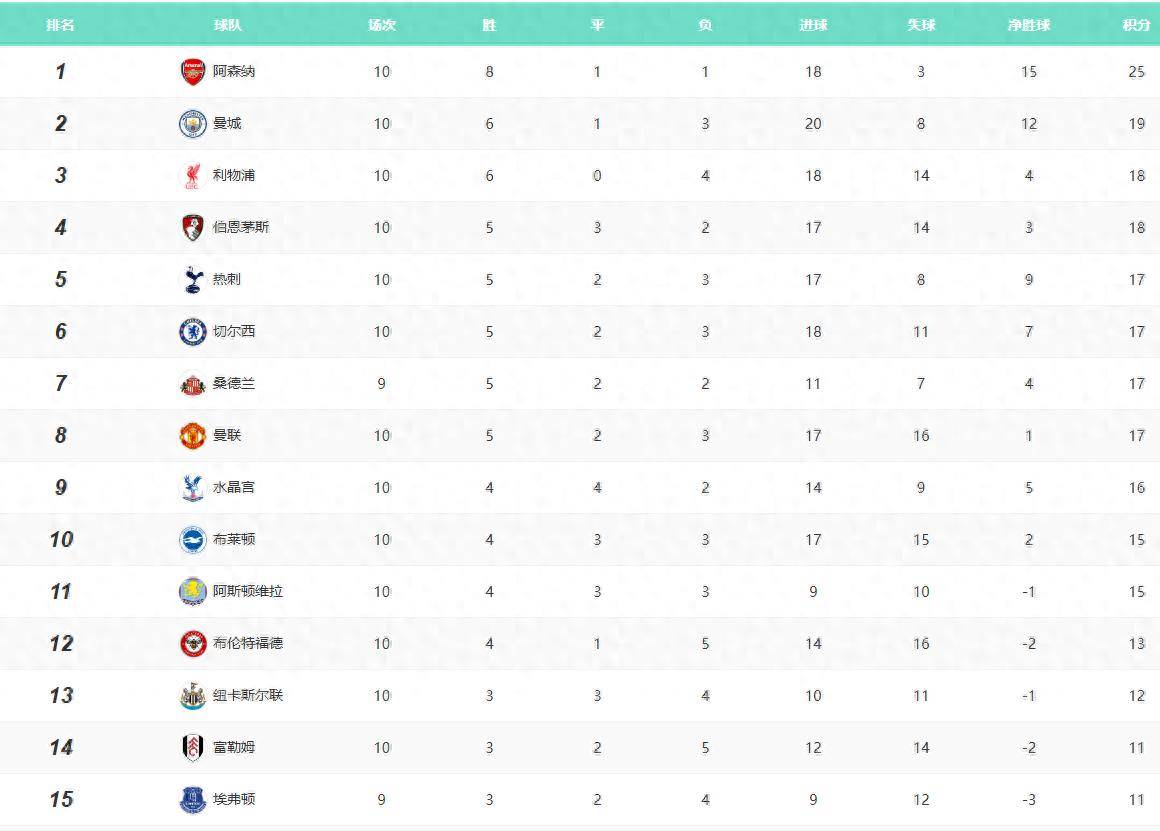Click the Everton club crest icon
Image resolution: width=1160 pixels, height=831 pixels.
pyautogui.click(x=192, y=800)
